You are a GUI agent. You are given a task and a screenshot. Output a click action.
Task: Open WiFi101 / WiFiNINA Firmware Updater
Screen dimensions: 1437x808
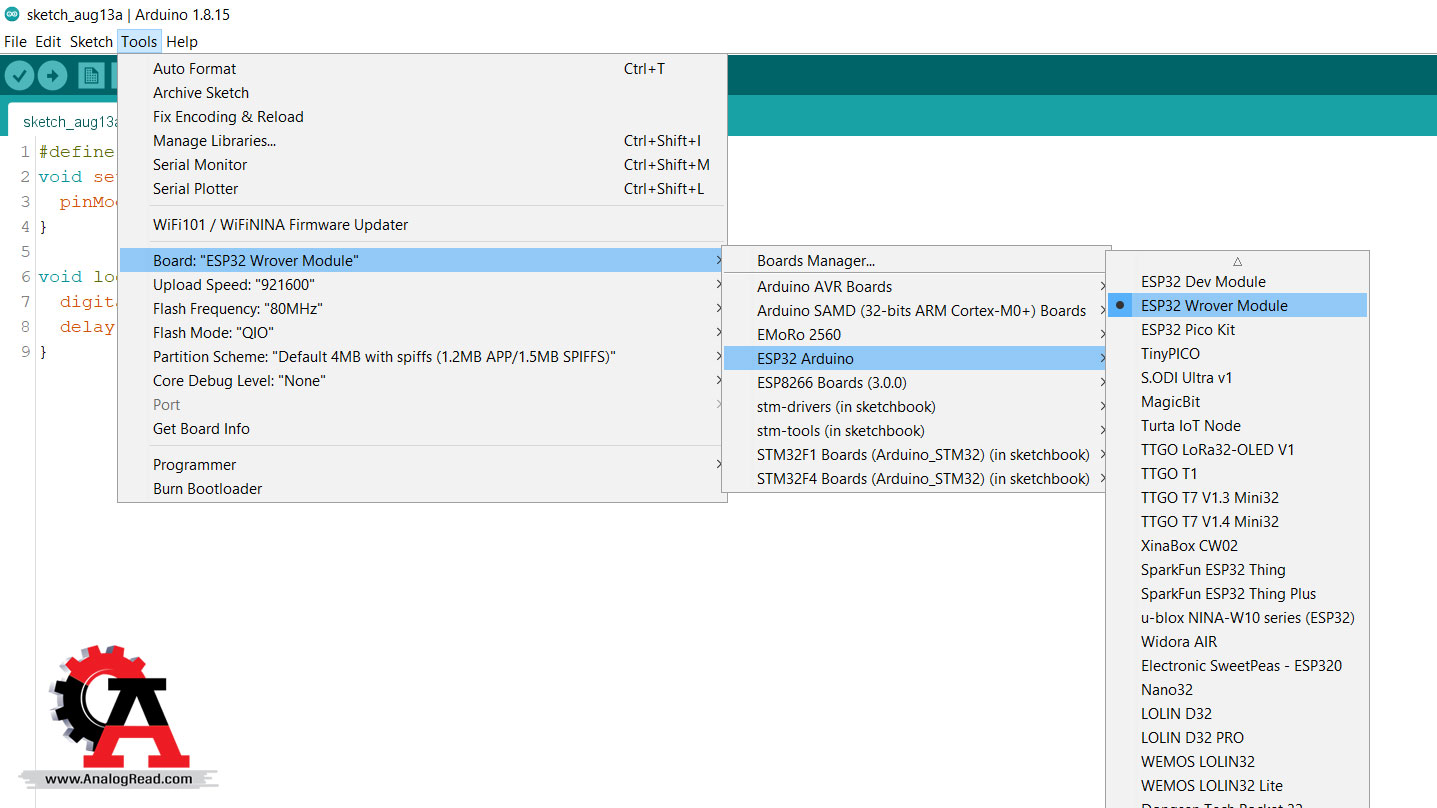[422, 225]
